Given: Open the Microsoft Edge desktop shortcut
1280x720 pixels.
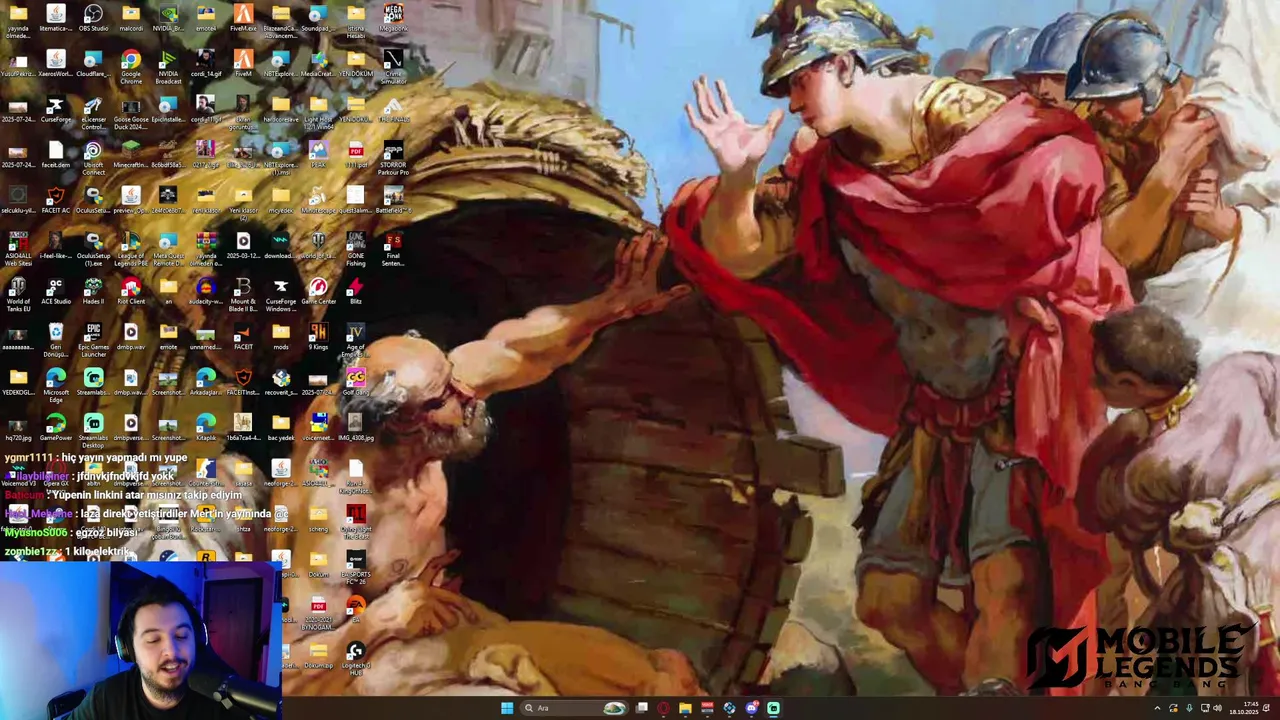Looking at the screenshot, I should (56, 387).
